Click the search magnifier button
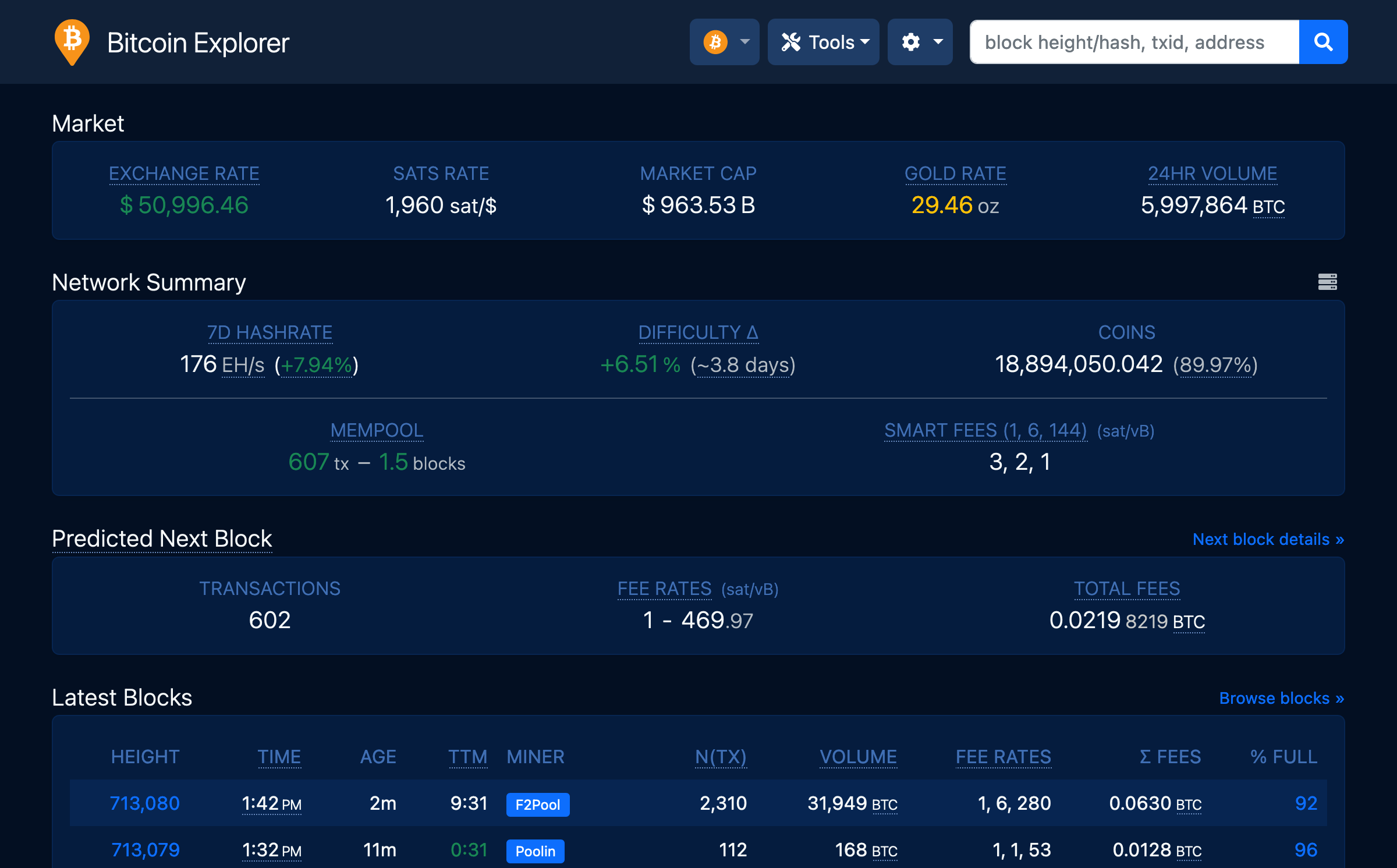This screenshot has width=1397, height=868. click(1323, 41)
